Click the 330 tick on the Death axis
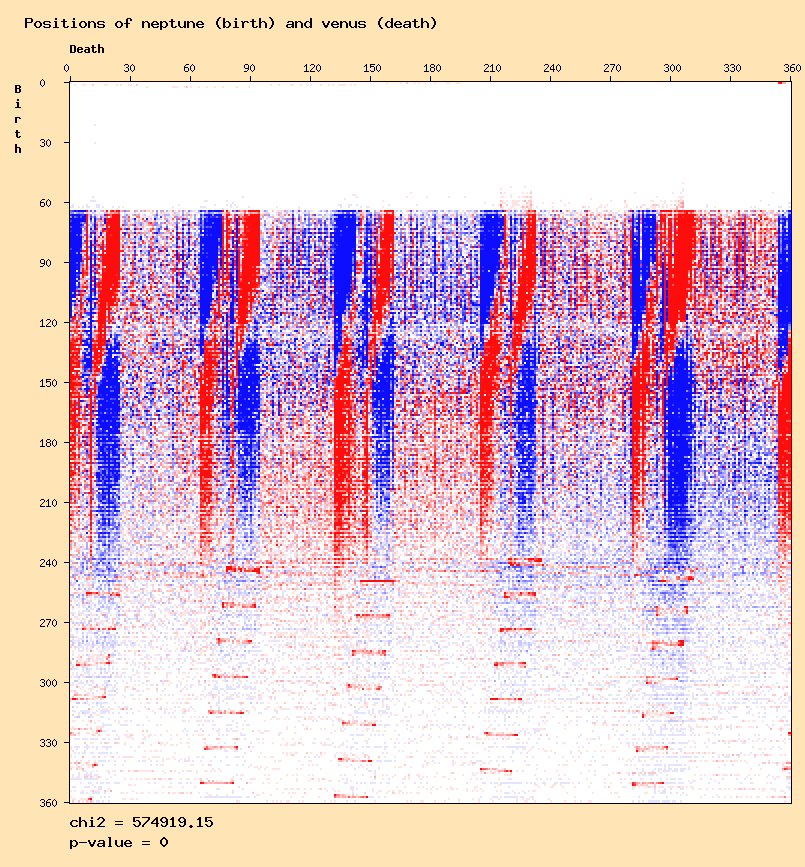 pyautogui.click(x=734, y=68)
